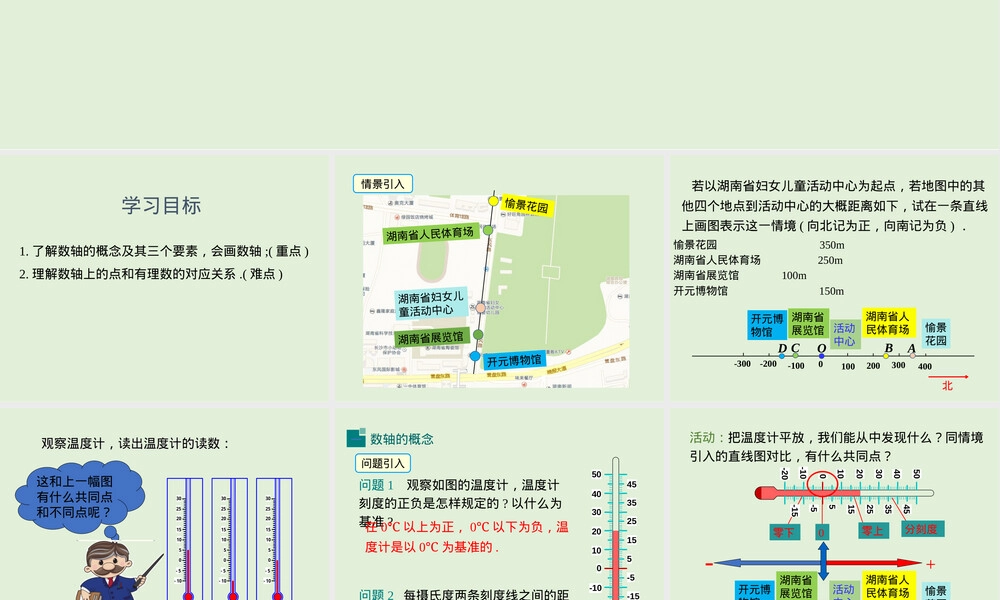The image size is (1000, 600).
Task: Click the 活动：把温度计平放 paragraph
Action: (837, 446)
